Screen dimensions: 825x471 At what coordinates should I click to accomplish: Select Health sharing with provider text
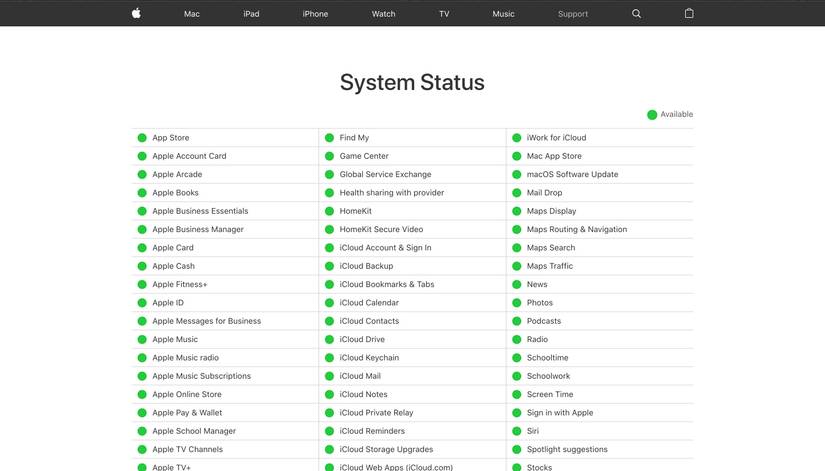[x=392, y=193]
